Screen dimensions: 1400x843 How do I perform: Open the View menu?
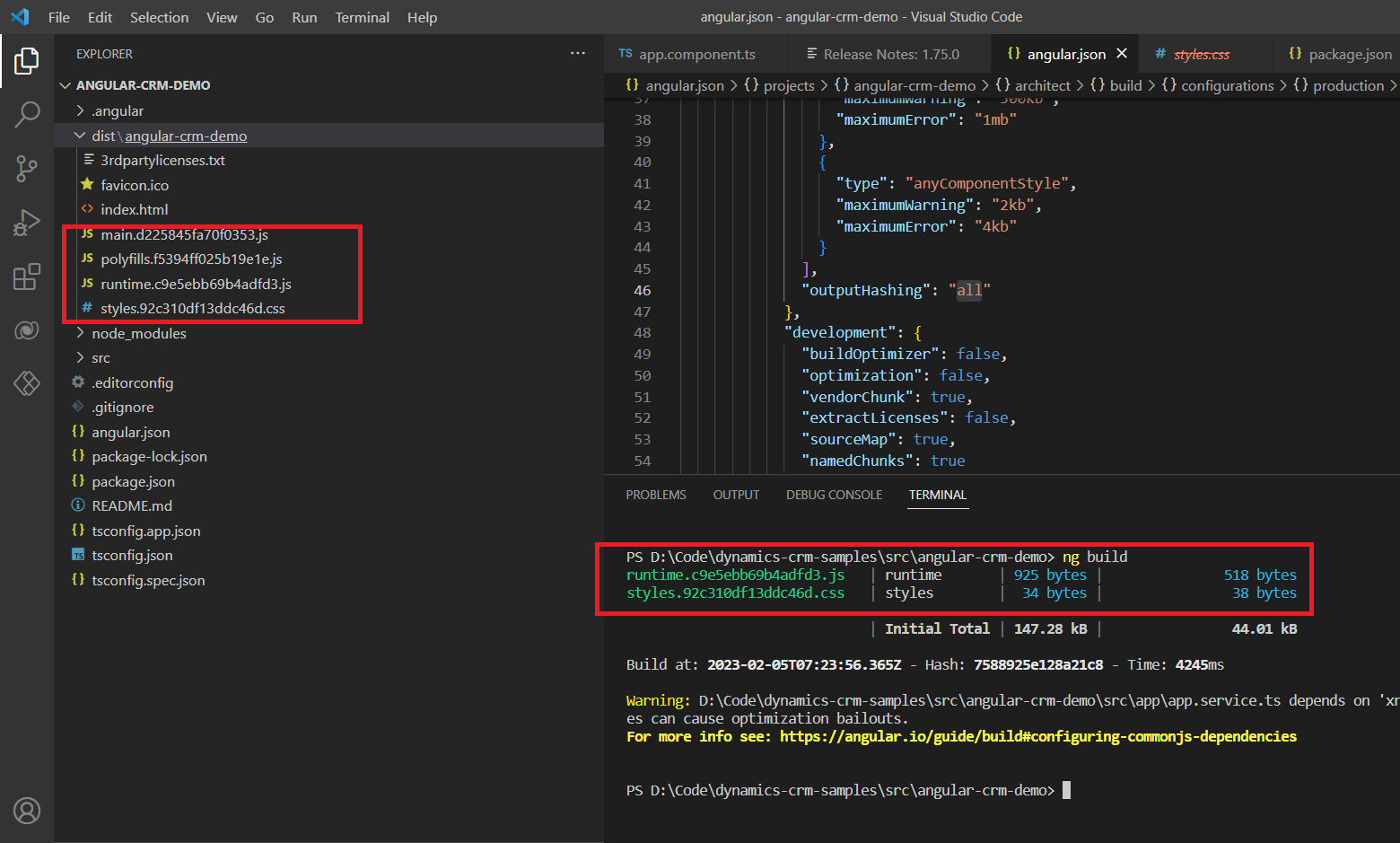point(222,17)
